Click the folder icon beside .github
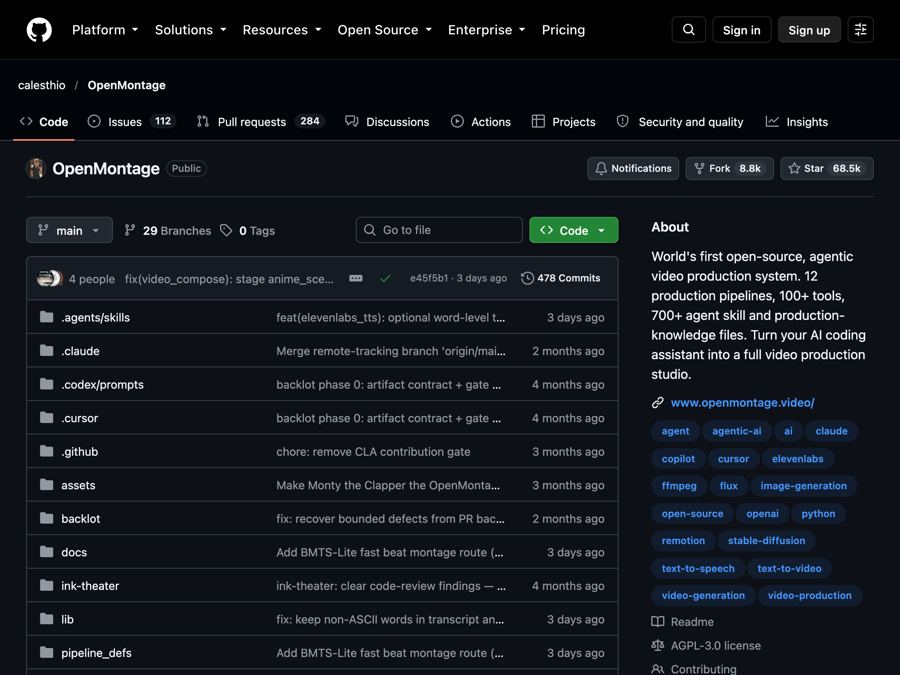Screen dimensions: 900x675 (x=46, y=451)
